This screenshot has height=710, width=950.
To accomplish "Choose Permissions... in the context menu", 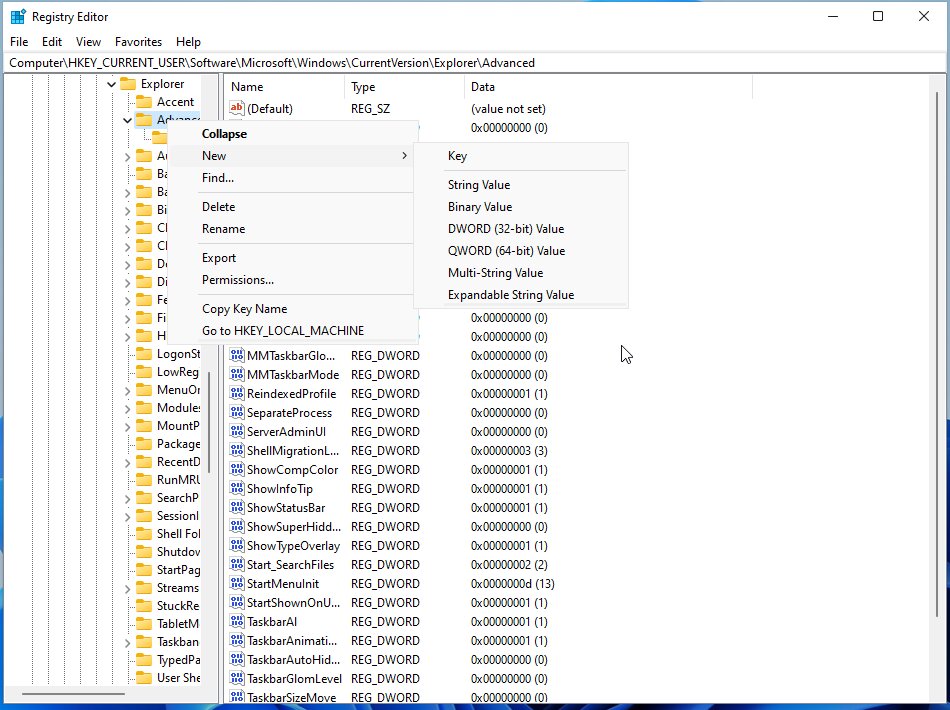I will (293, 279).
